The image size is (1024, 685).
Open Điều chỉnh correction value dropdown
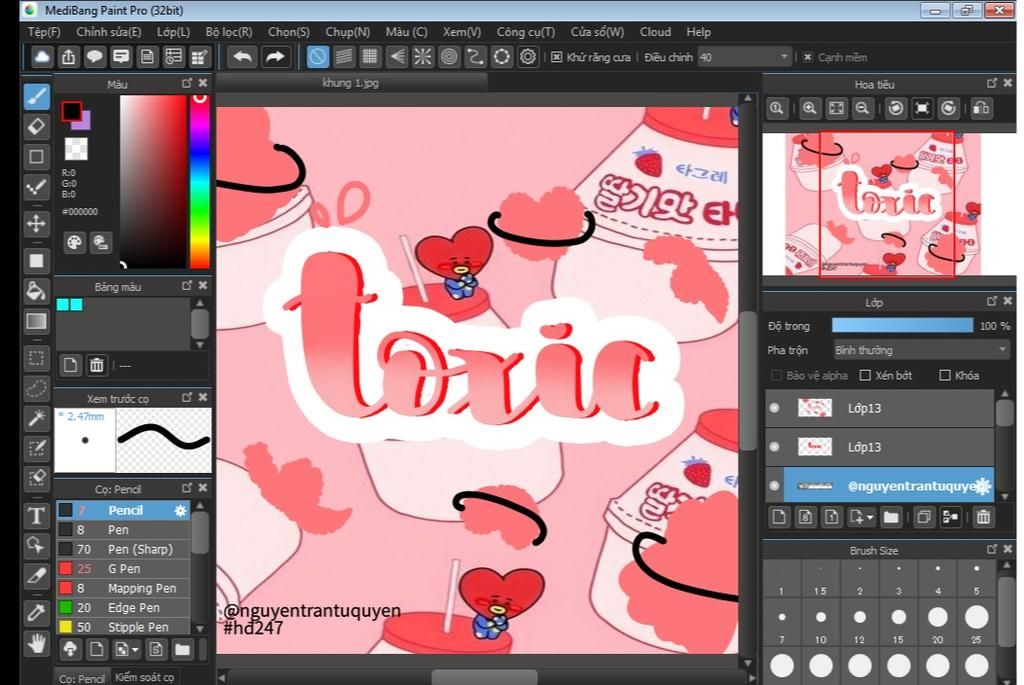(744, 57)
